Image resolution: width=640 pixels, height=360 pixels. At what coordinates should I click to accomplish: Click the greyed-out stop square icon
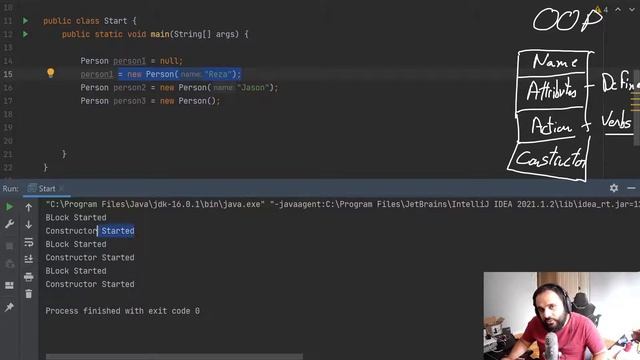pos(9,246)
